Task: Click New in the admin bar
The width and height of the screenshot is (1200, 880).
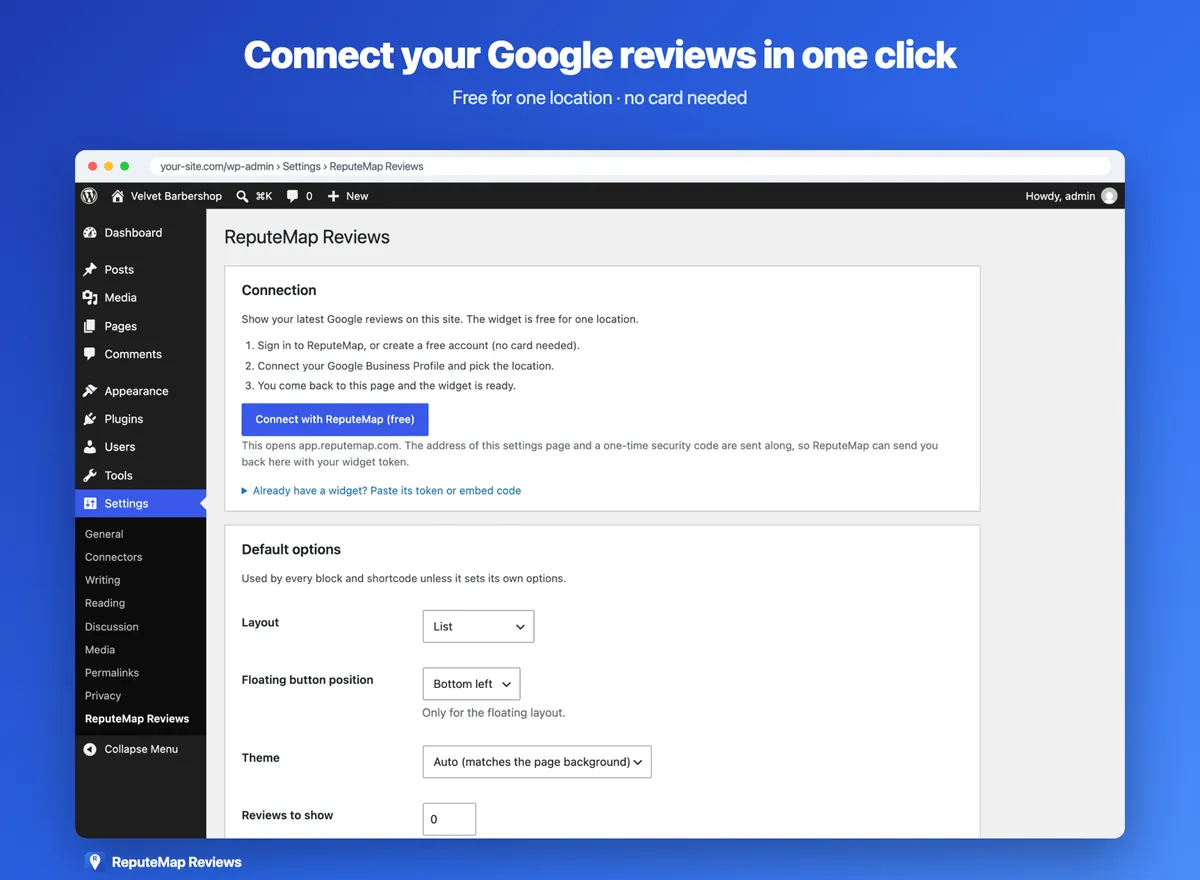Action: pos(357,196)
